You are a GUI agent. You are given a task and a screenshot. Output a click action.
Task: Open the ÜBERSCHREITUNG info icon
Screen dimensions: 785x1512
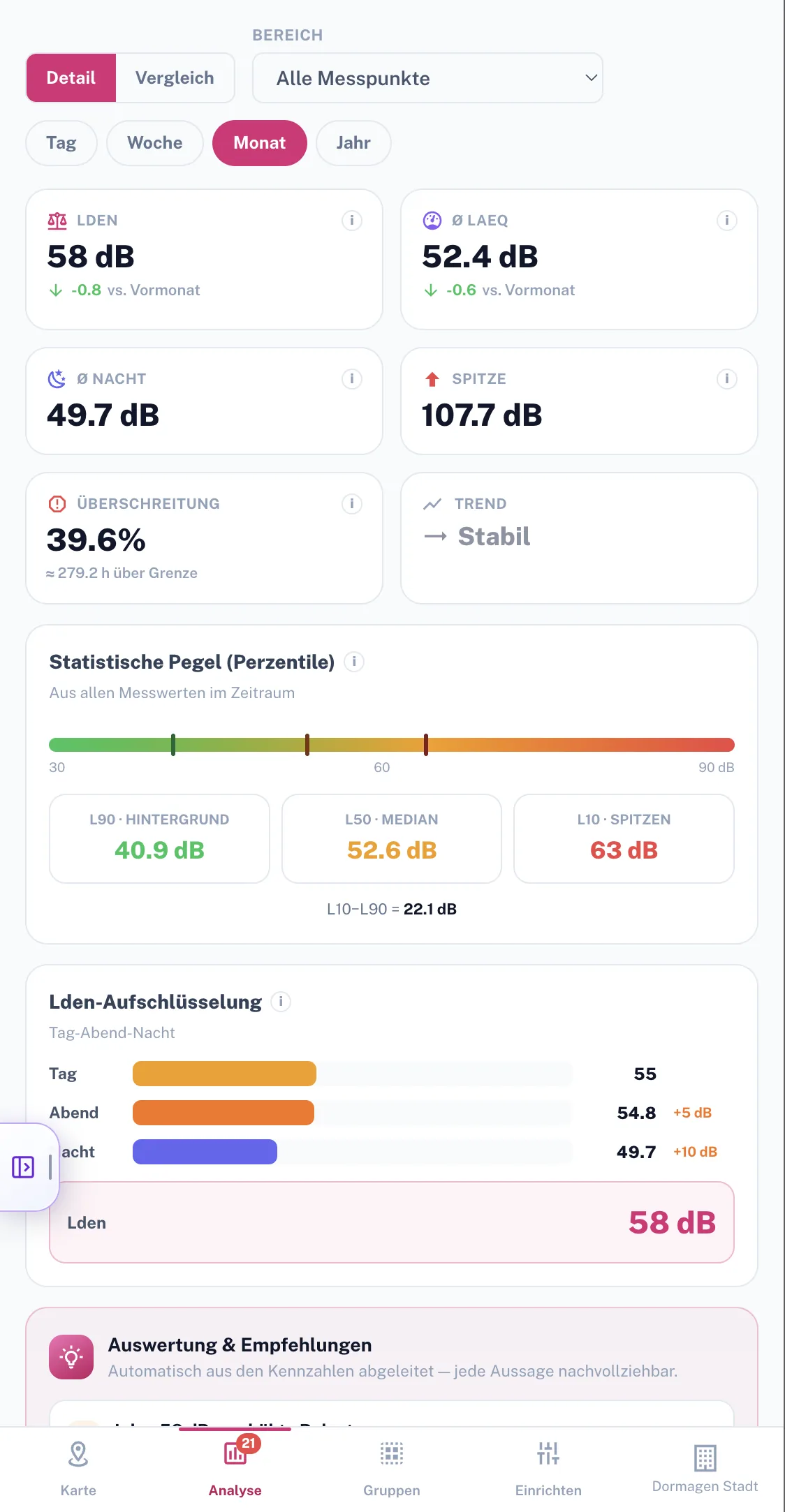coord(352,504)
